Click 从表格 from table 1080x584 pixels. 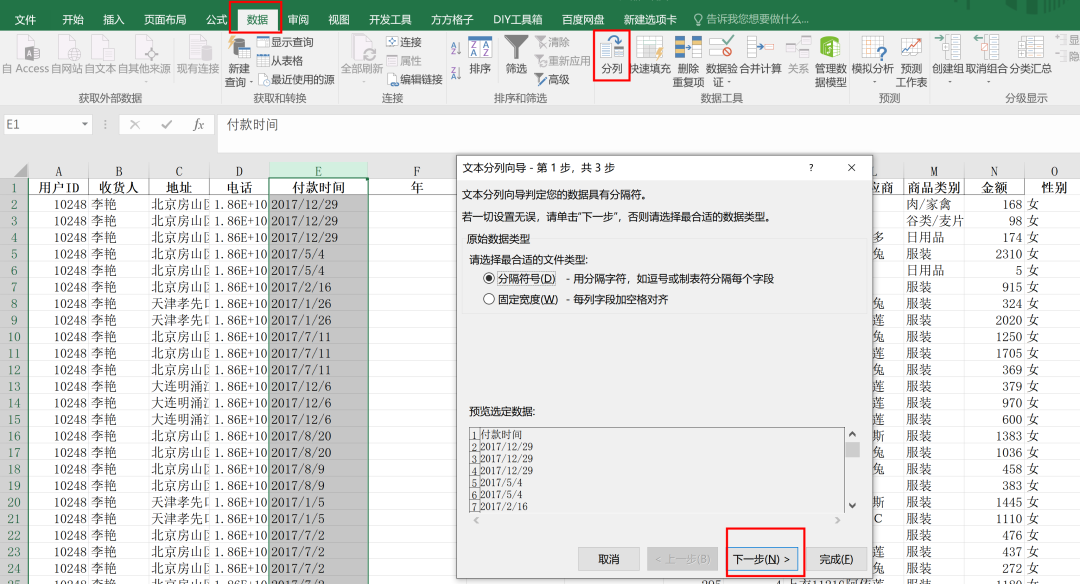click(x=280, y=61)
